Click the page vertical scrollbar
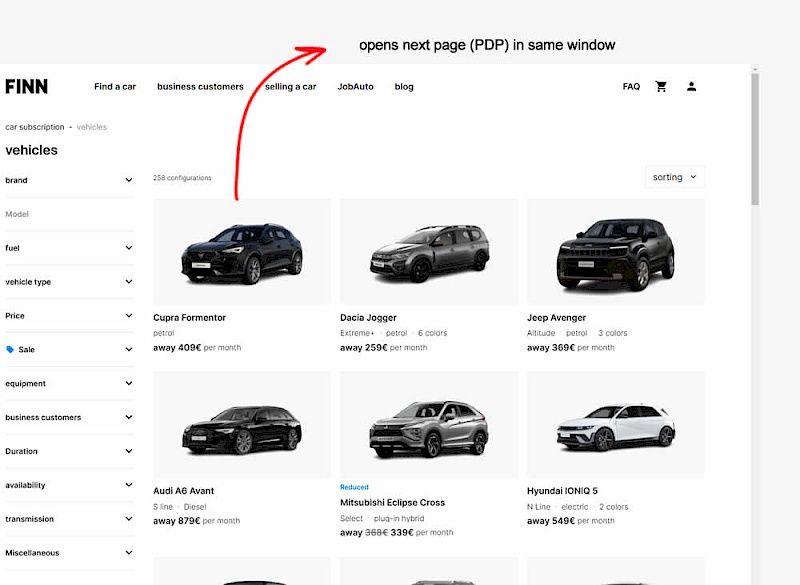The height and width of the screenshot is (585, 800). point(755,140)
